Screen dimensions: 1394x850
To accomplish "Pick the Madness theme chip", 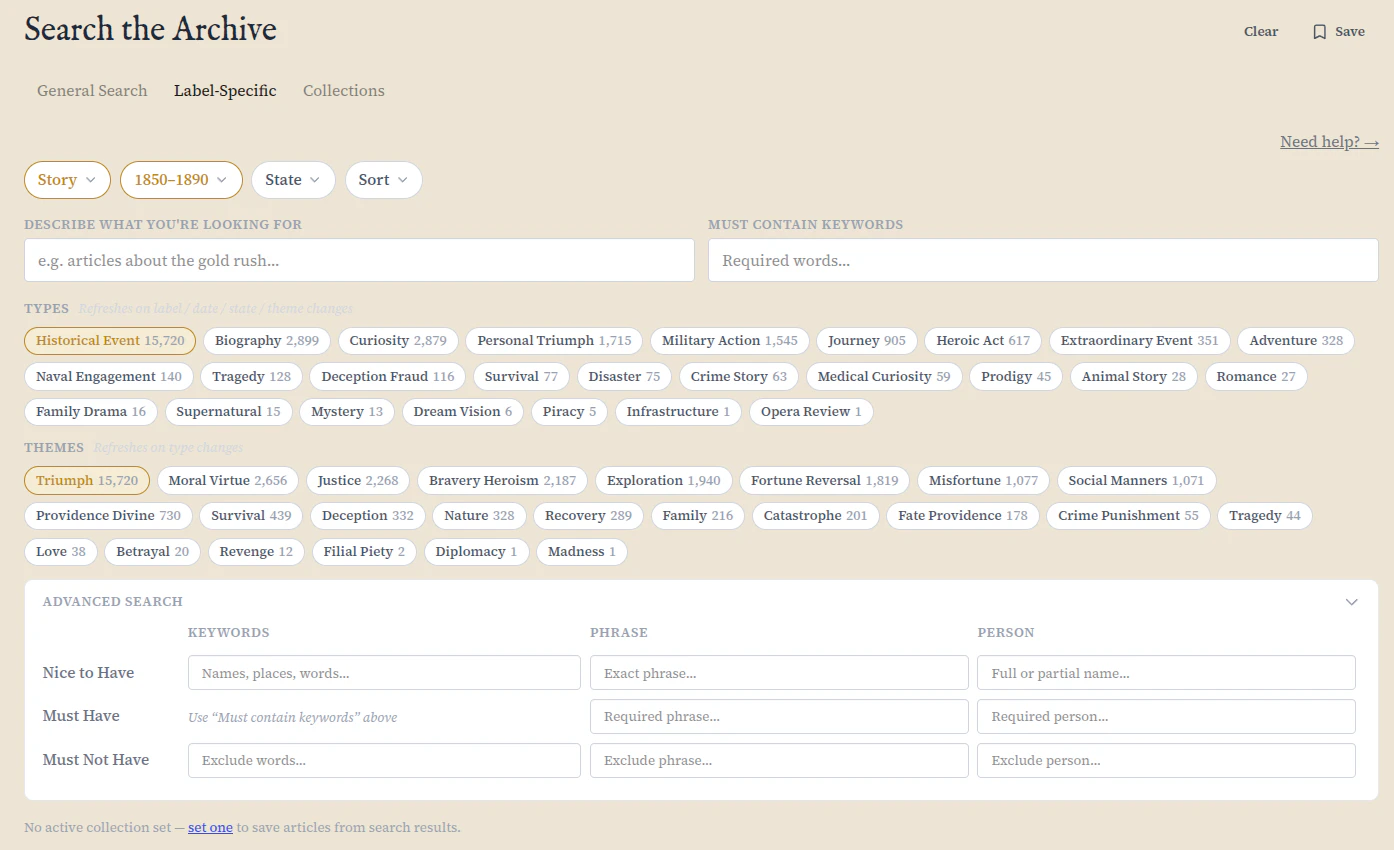I will (x=582, y=552).
